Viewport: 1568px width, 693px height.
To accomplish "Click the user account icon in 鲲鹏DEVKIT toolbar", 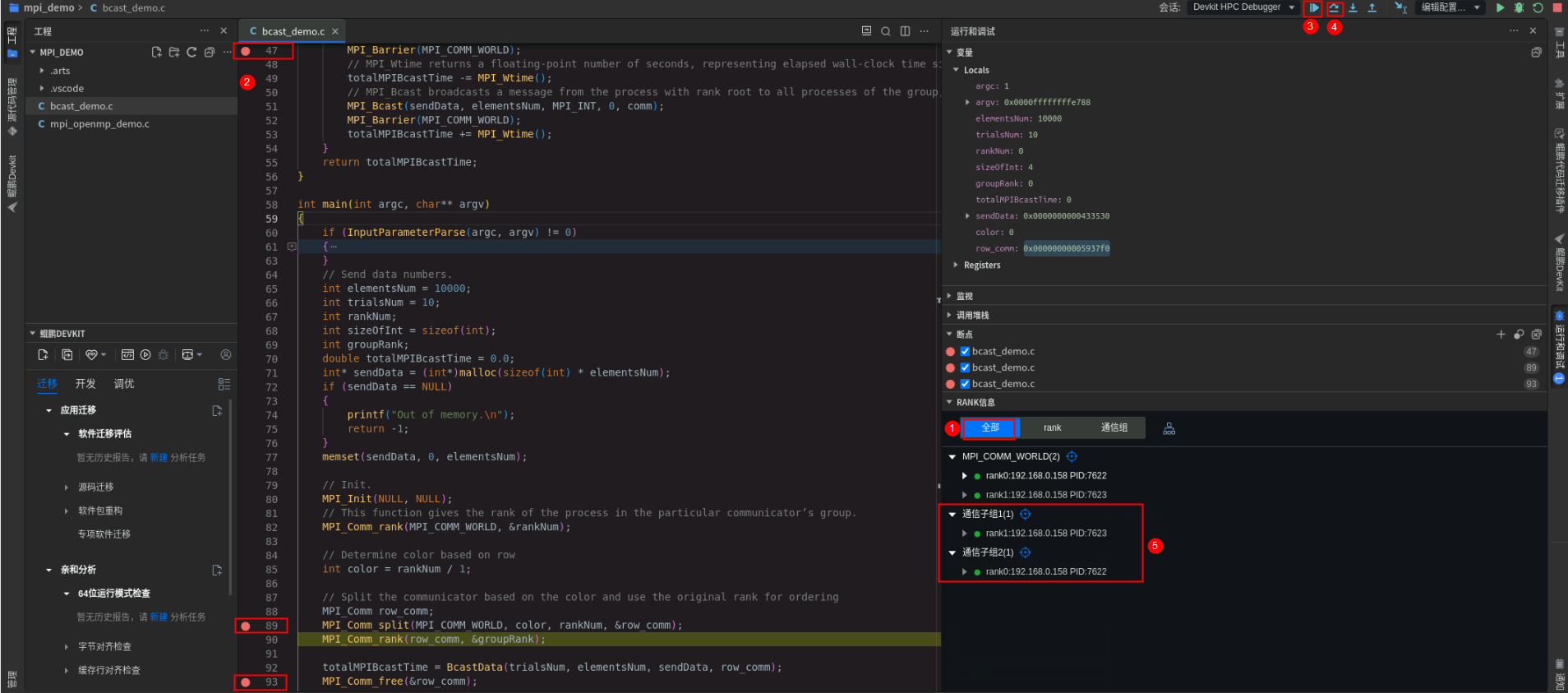I will [x=226, y=354].
